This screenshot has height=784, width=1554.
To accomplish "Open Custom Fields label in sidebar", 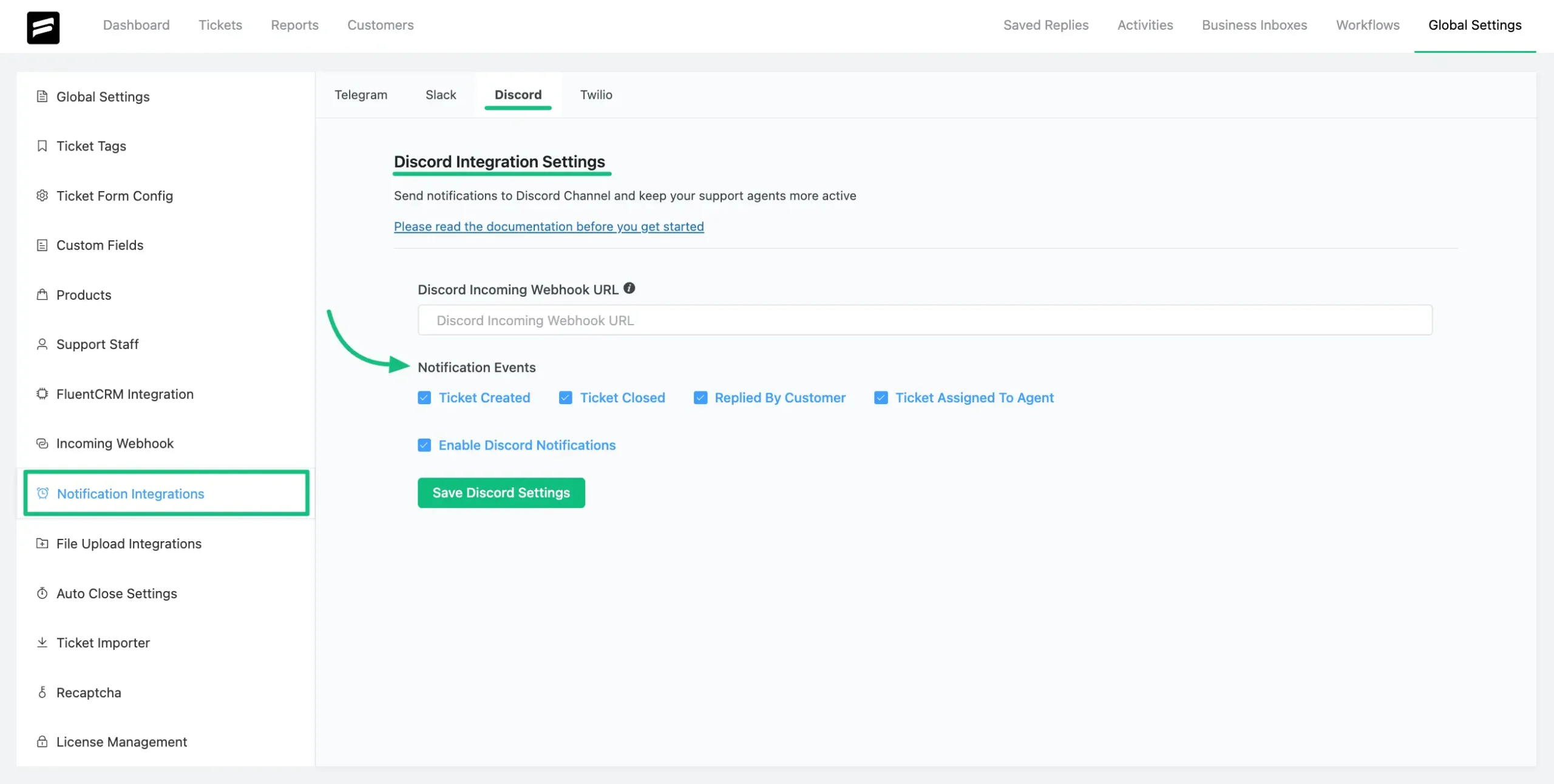I will [x=100, y=245].
